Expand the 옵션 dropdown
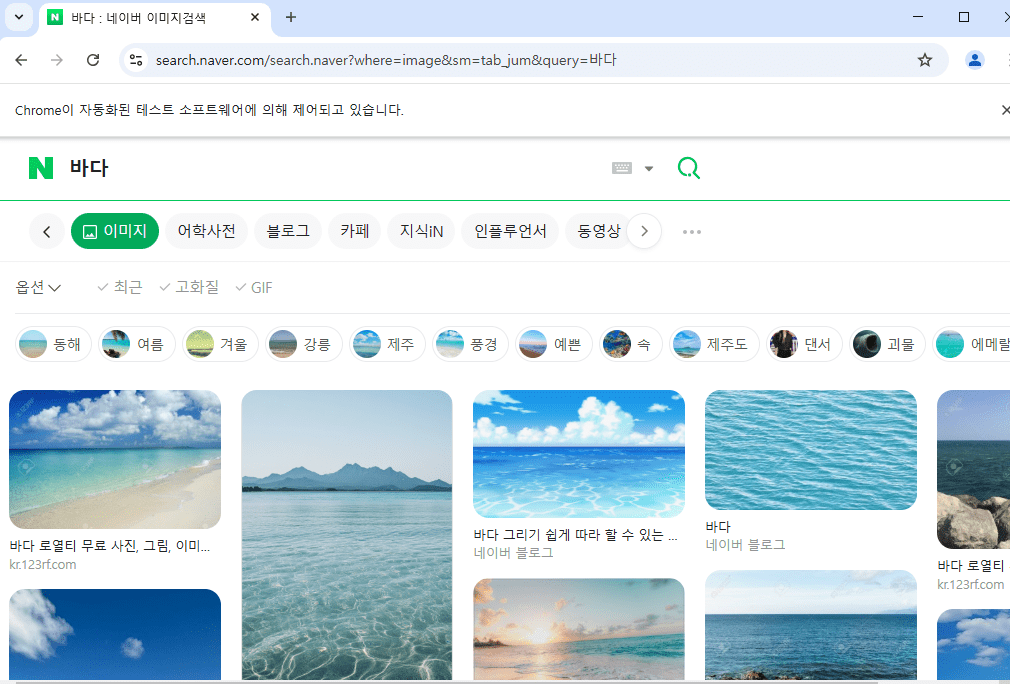 tap(38, 287)
